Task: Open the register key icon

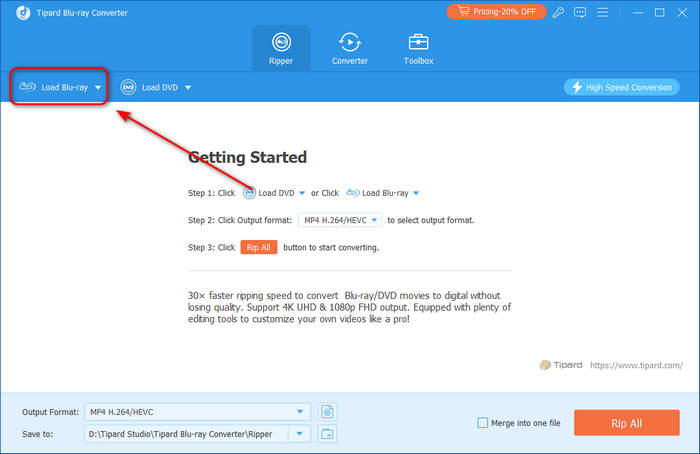Action: coord(558,12)
